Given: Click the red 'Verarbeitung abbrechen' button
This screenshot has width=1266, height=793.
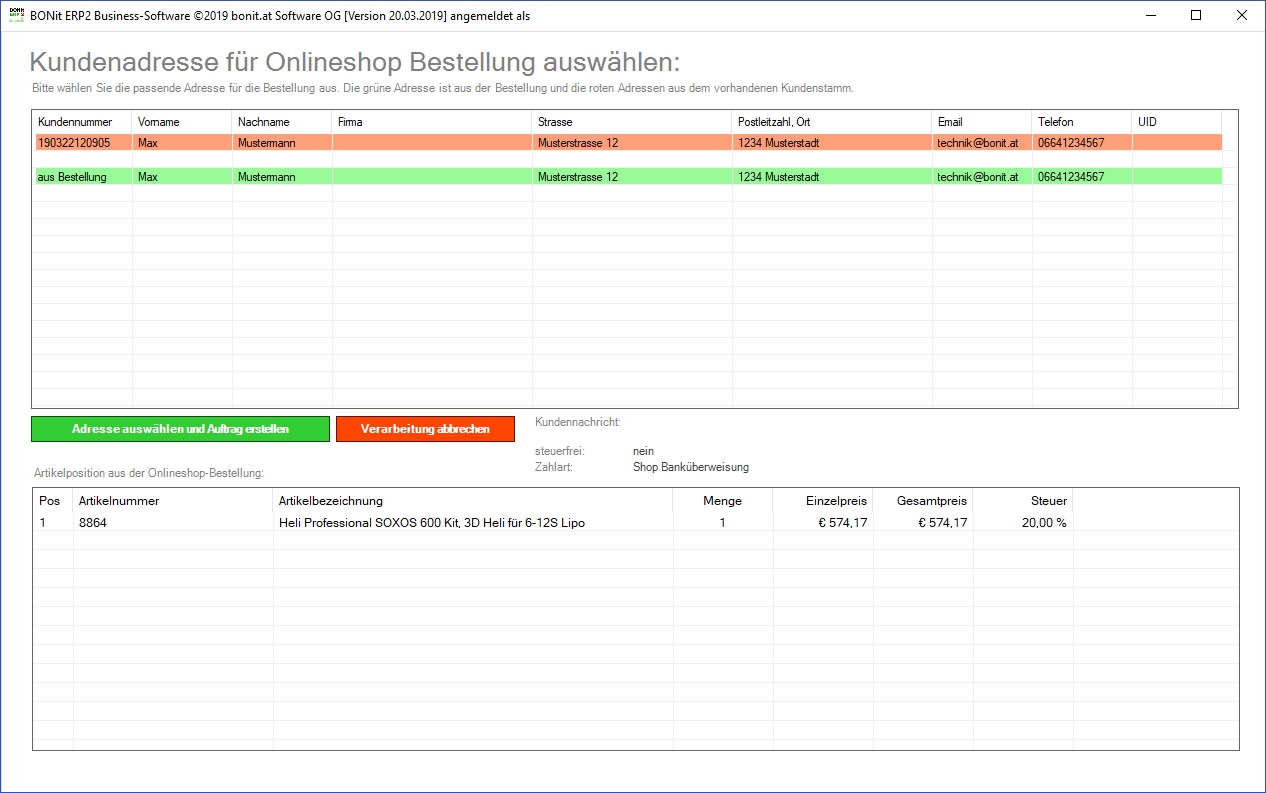Looking at the screenshot, I should [425, 429].
